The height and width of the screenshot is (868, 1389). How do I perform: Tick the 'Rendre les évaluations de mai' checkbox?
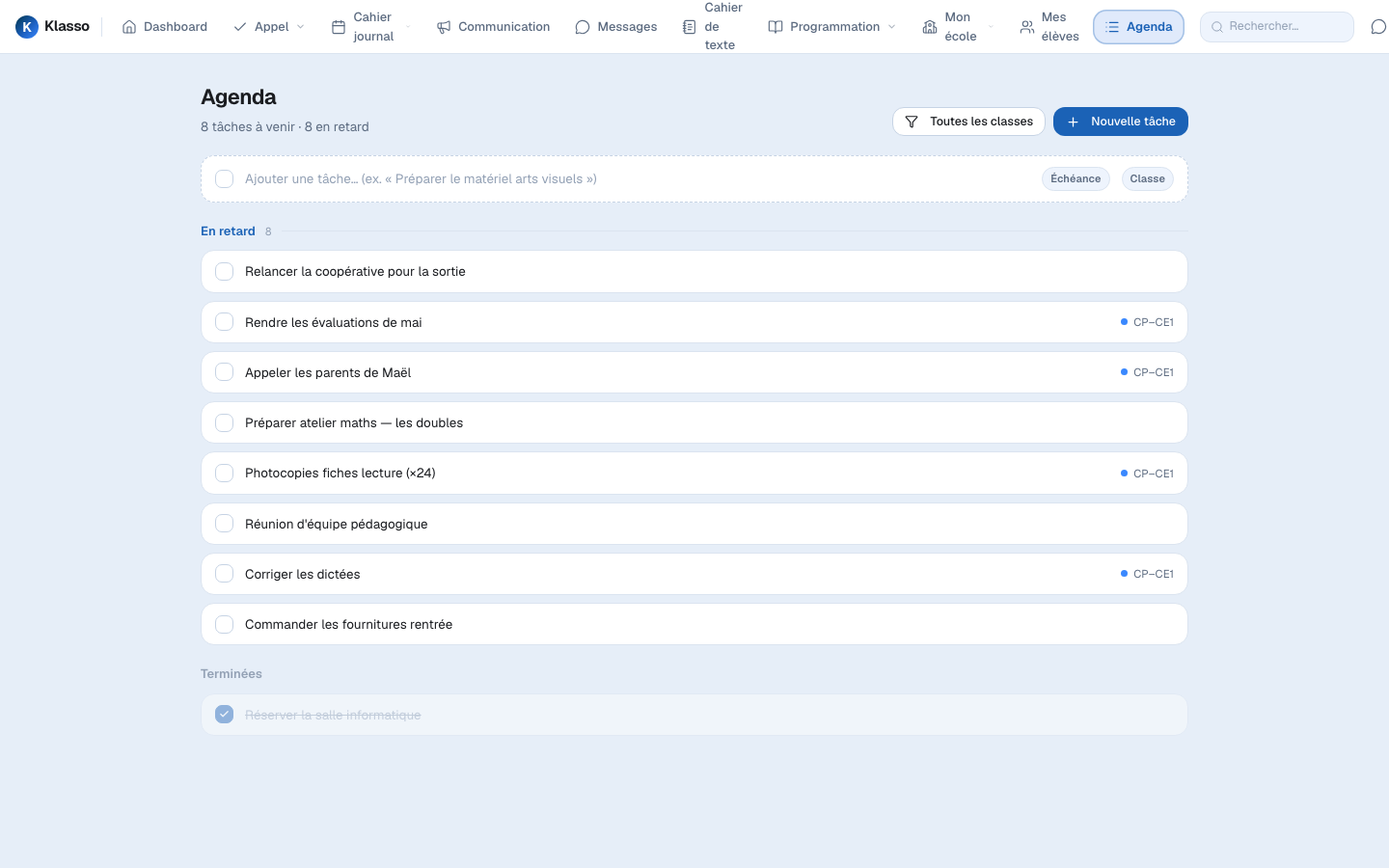click(x=225, y=322)
